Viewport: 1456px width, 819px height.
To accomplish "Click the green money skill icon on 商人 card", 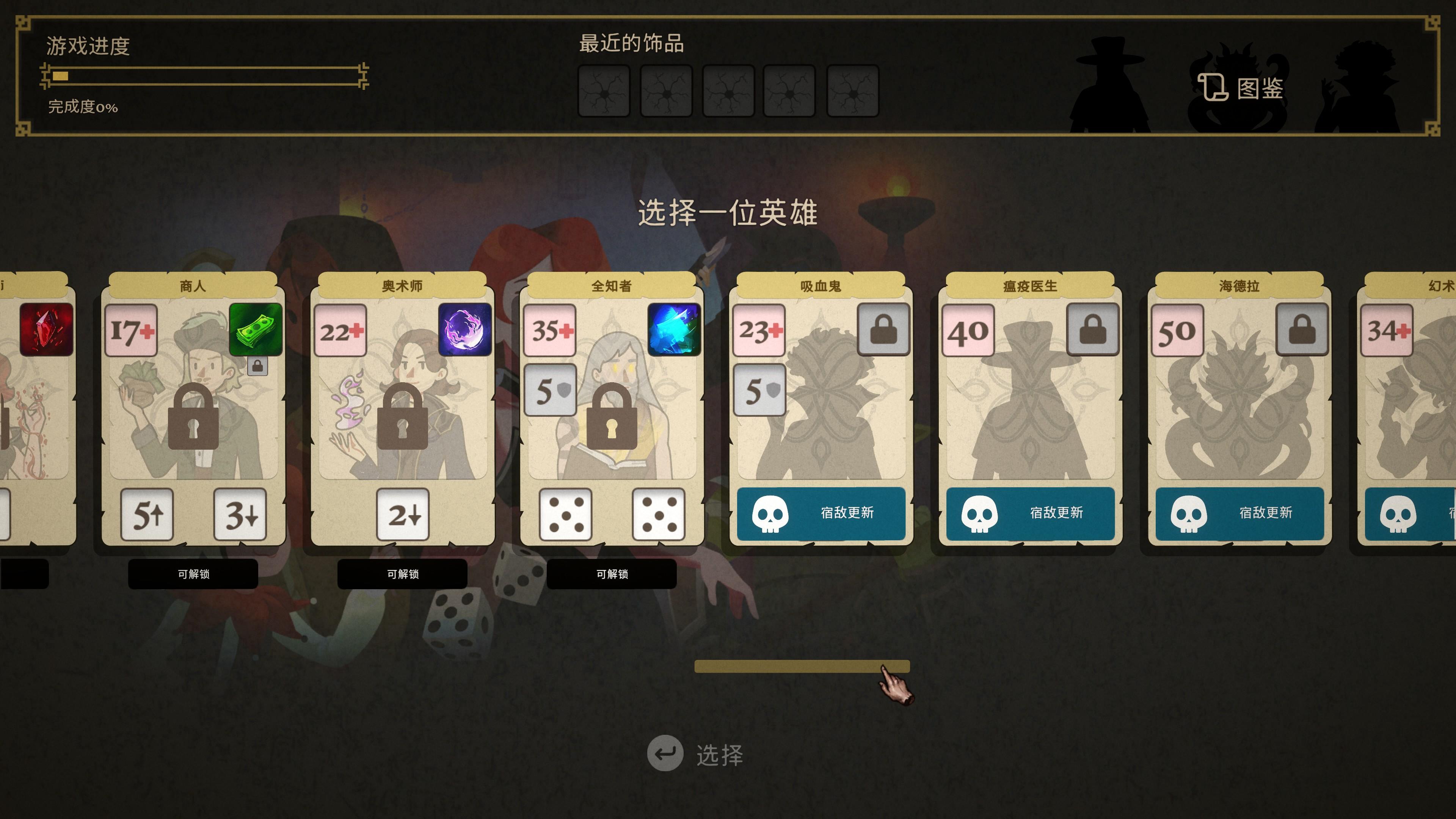I will coord(256,329).
